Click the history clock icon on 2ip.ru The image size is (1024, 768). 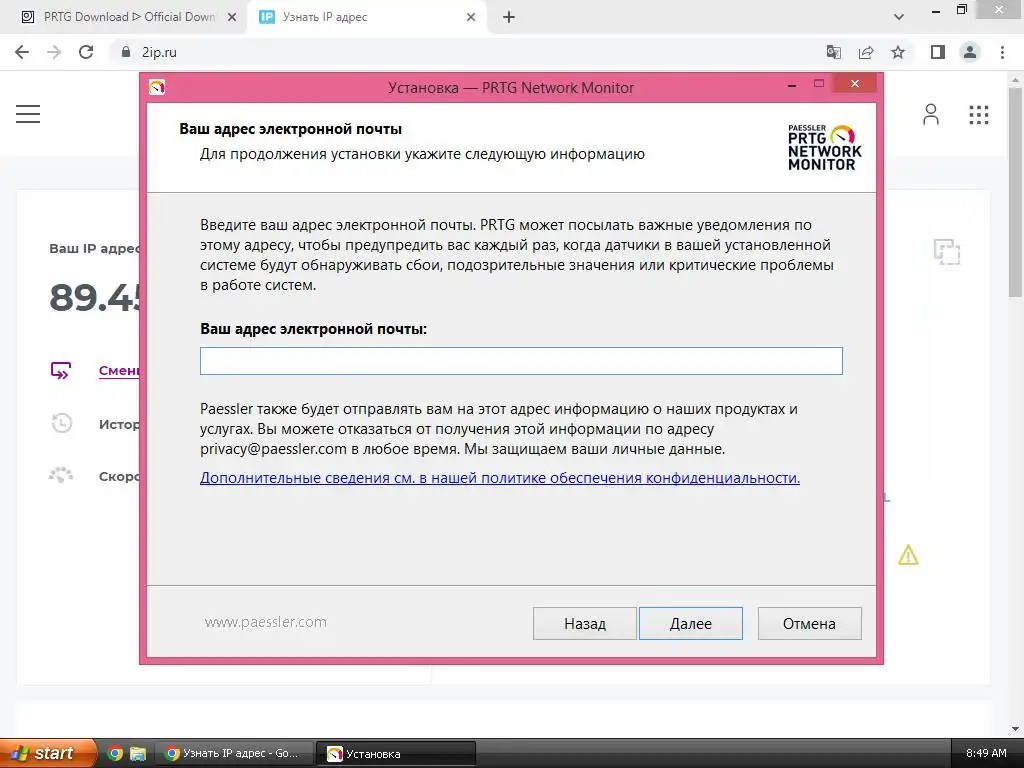[x=61, y=423]
